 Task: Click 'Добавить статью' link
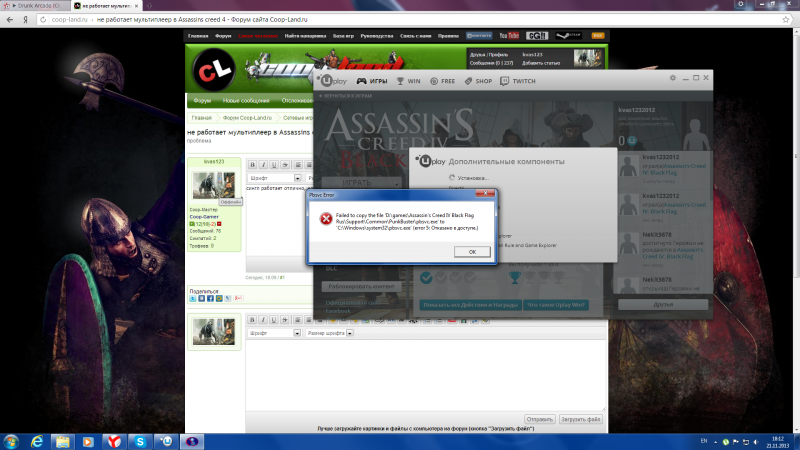point(541,63)
